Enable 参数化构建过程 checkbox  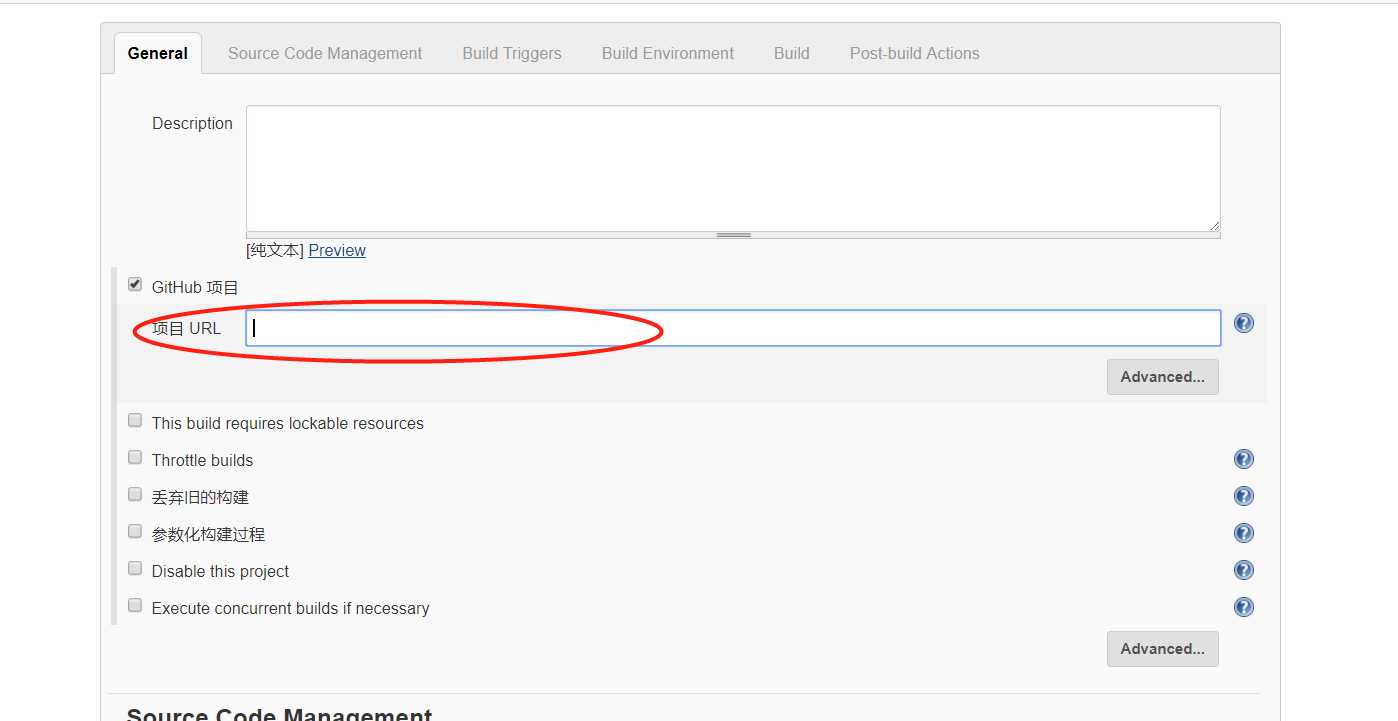pyautogui.click(x=135, y=532)
